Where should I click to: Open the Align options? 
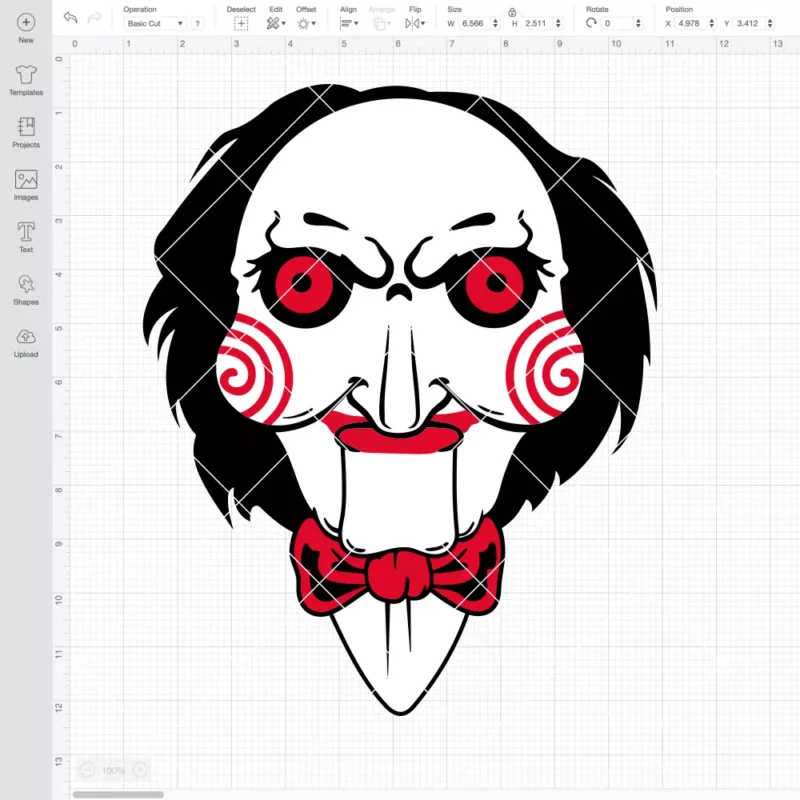point(346,23)
